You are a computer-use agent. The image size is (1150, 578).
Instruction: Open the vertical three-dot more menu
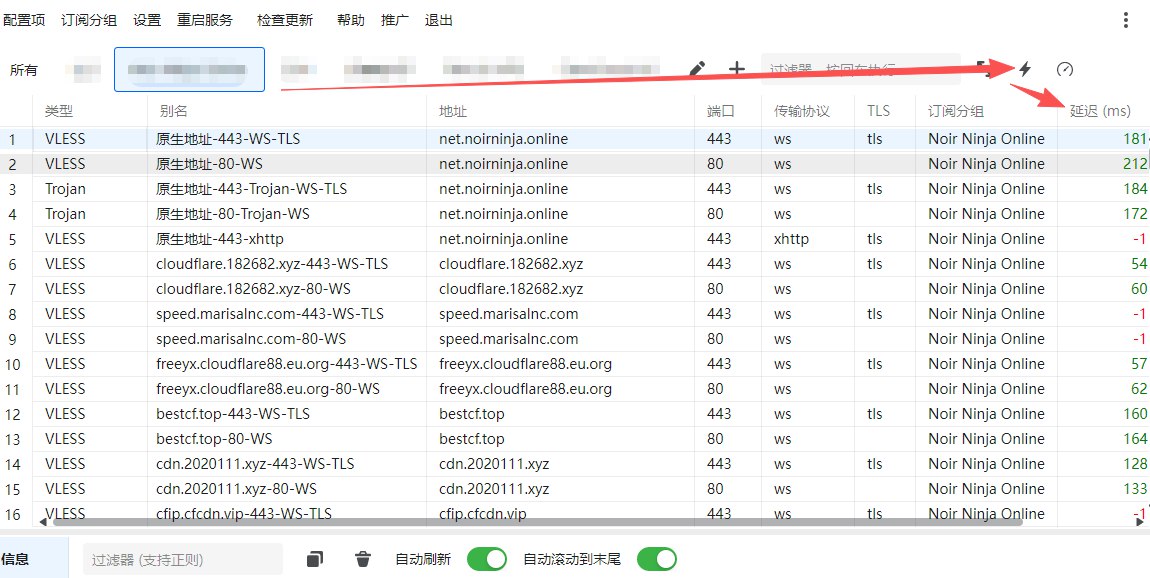coord(1125,20)
